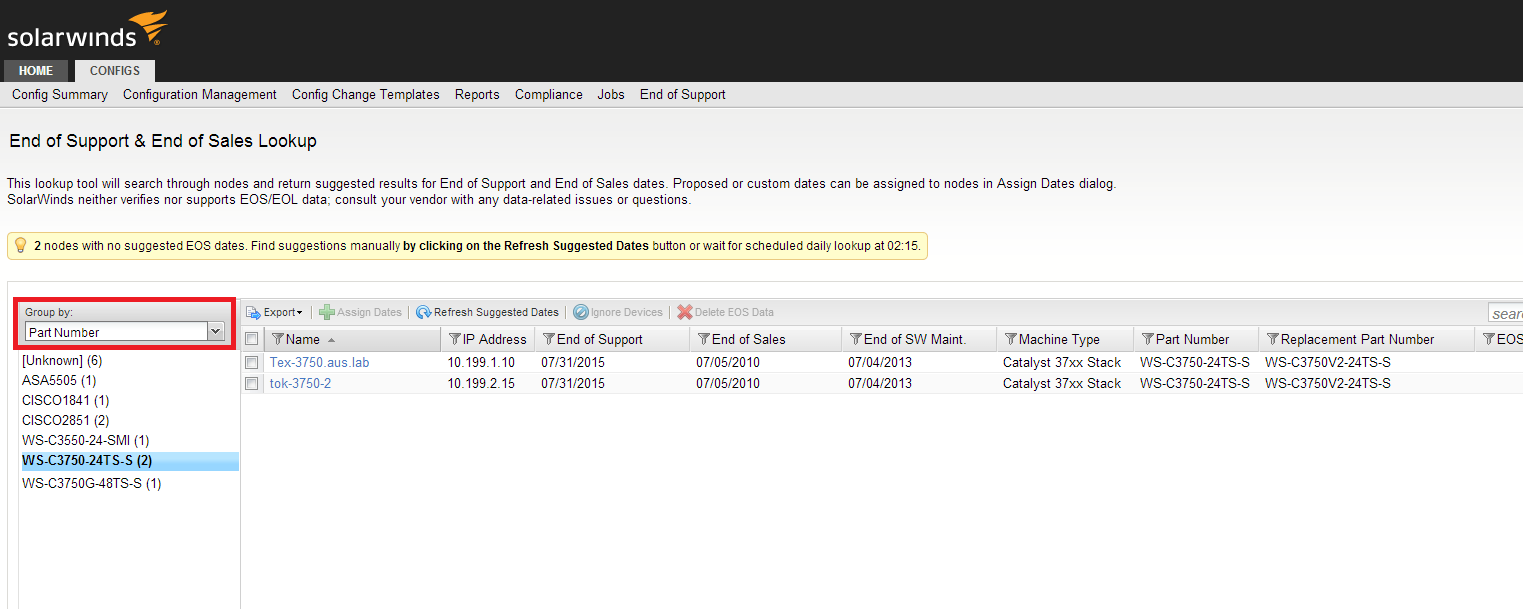Viewport: 1523px width, 609px height.
Task: Click End of Sales date for tok-3750-2
Action: tap(728, 383)
